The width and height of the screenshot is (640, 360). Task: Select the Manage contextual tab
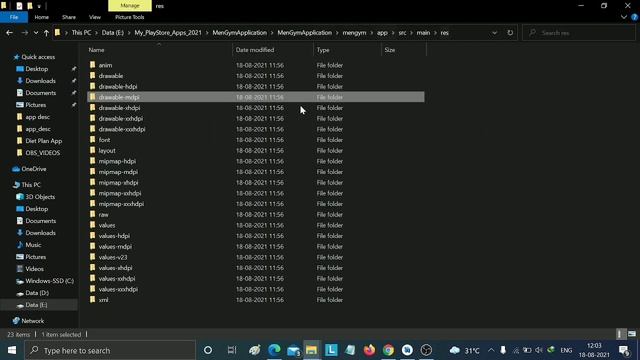tap(130, 6)
